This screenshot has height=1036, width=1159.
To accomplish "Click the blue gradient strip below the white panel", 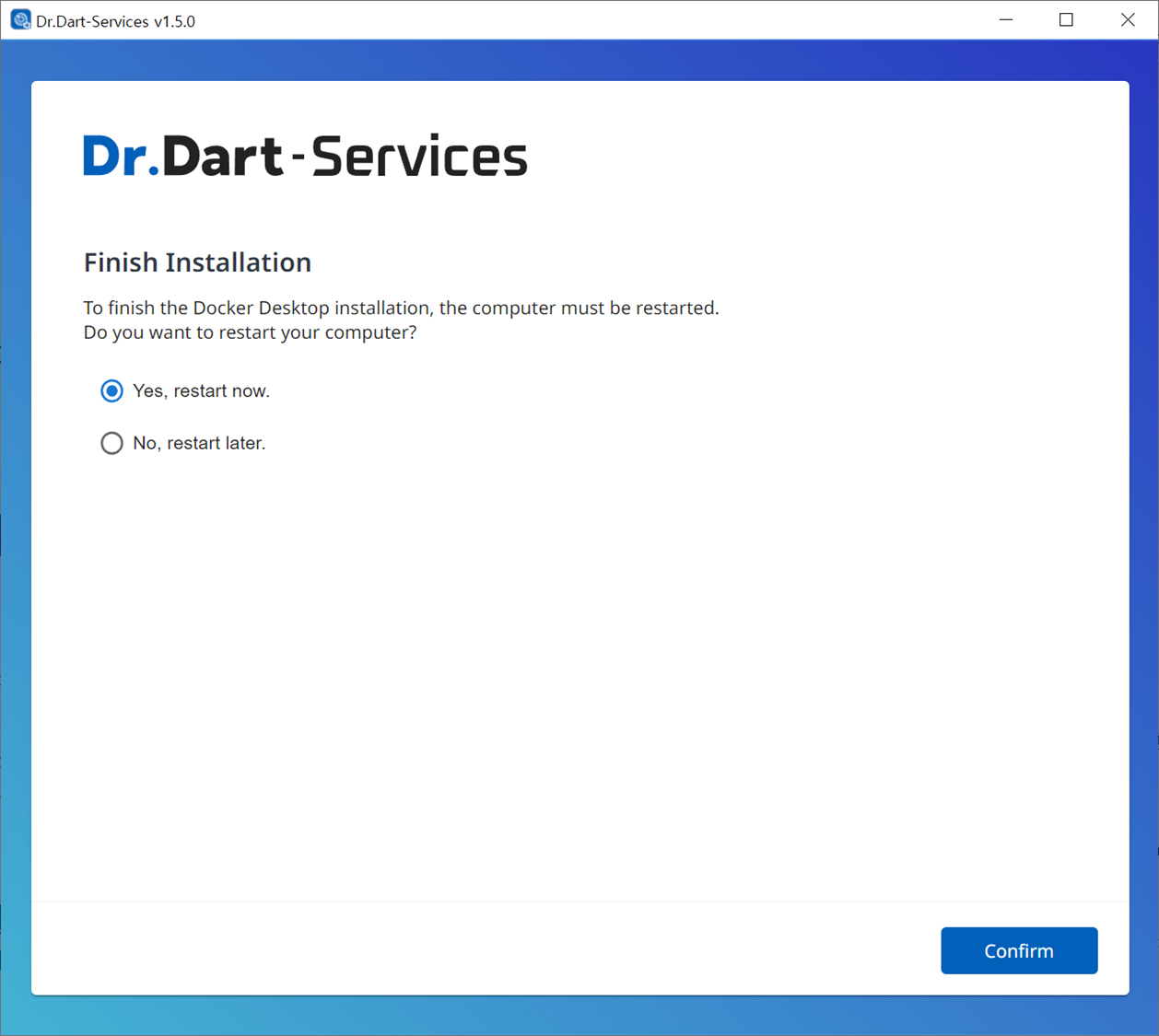I will click(580, 1015).
